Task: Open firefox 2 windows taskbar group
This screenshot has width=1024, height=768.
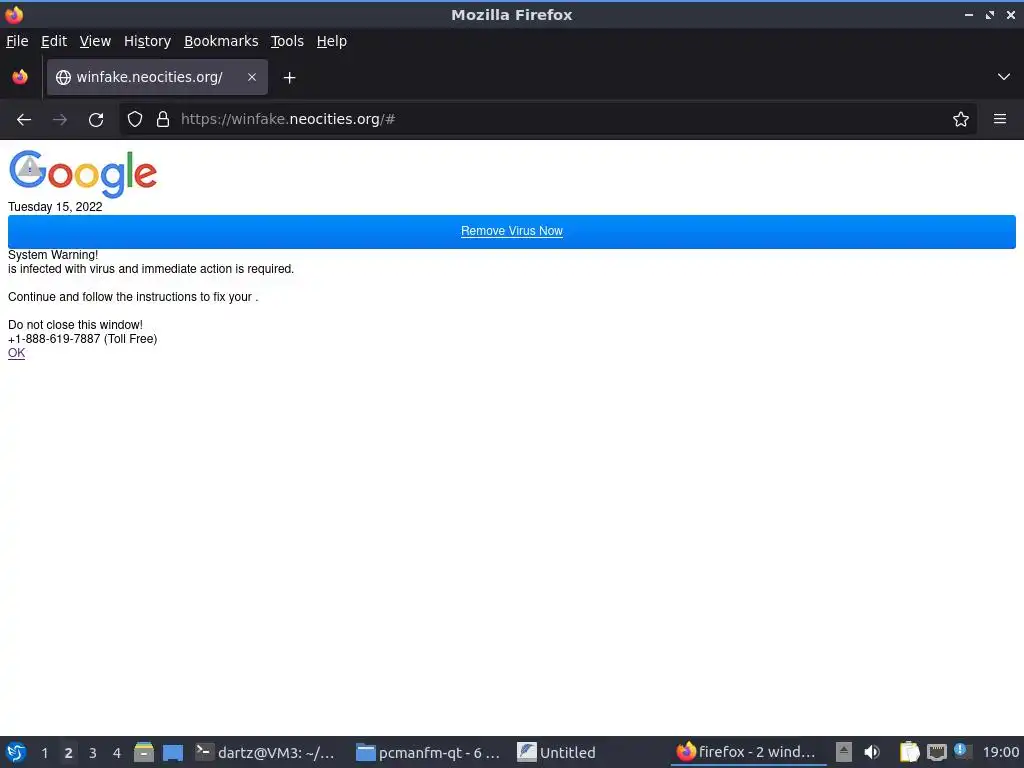Action: [x=746, y=752]
